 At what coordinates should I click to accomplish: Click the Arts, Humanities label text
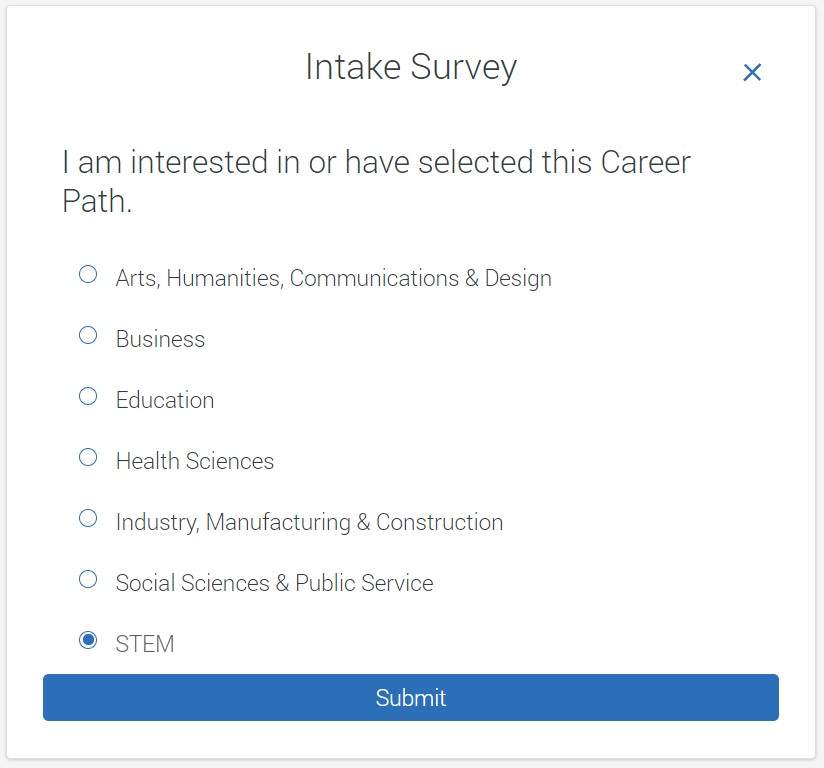click(x=333, y=278)
